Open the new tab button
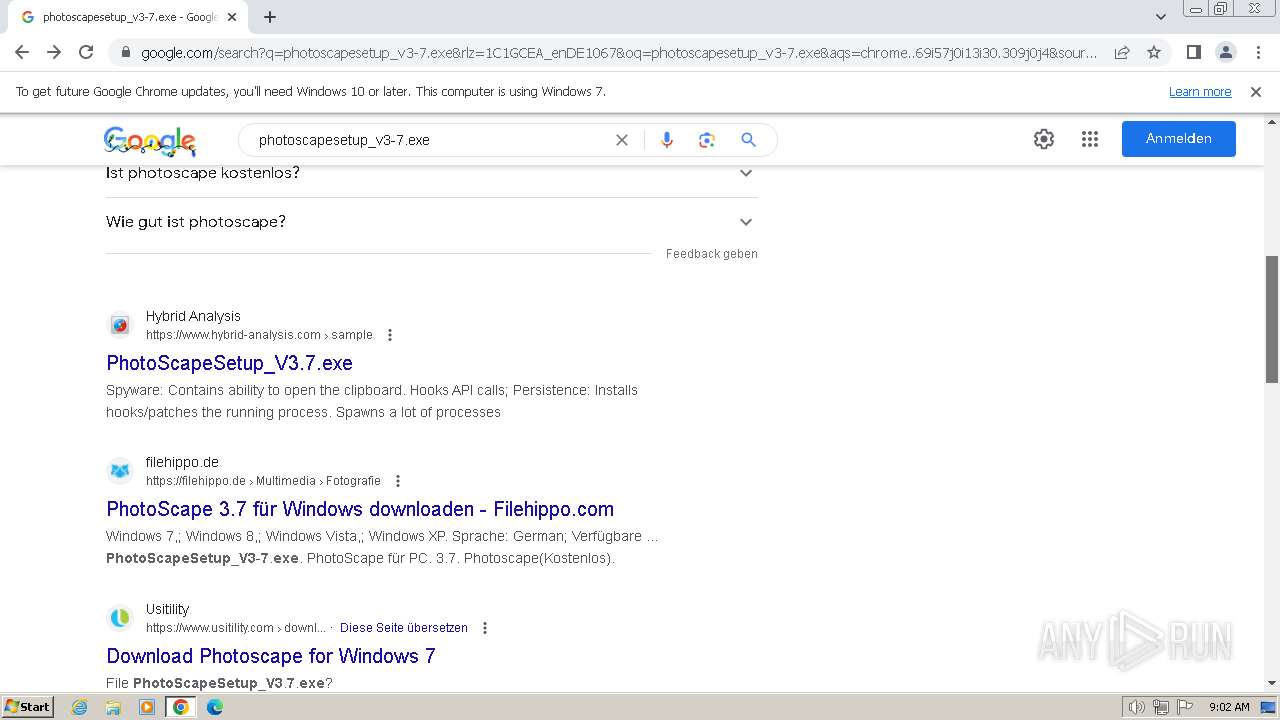1280x720 pixels. pyautogui.click(x=270, y=17)
